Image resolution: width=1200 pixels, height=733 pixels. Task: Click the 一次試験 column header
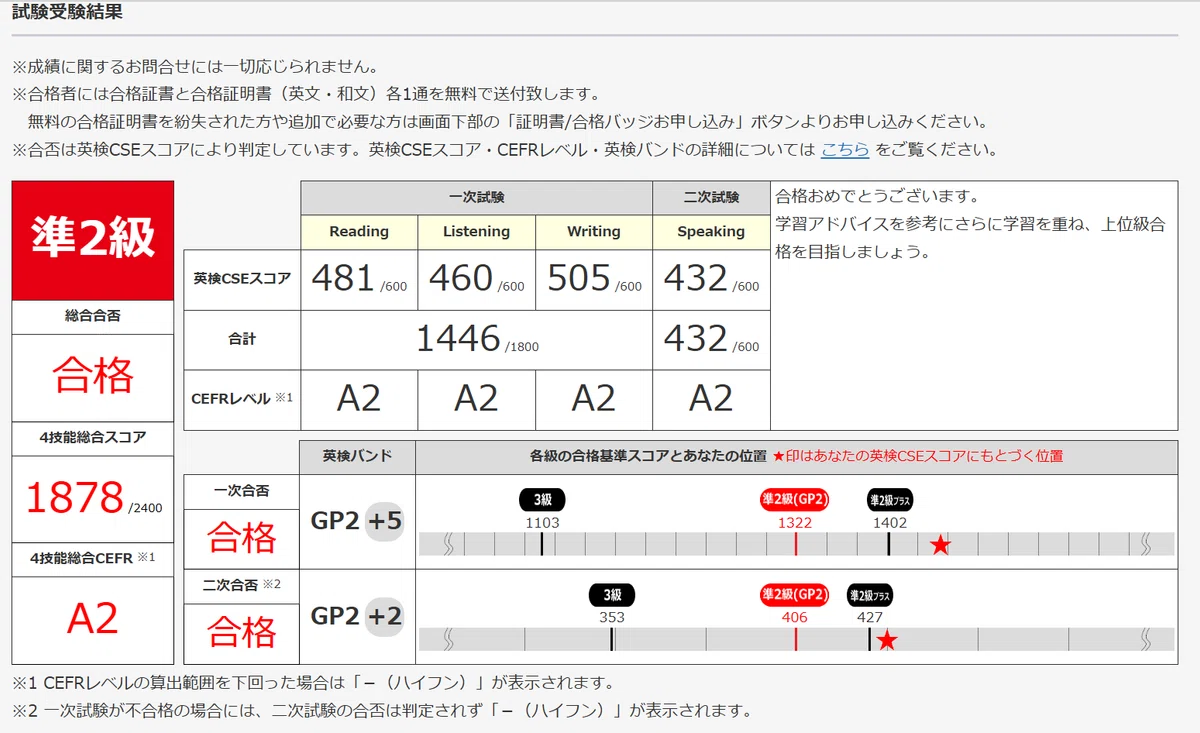[x=476, y=198]
